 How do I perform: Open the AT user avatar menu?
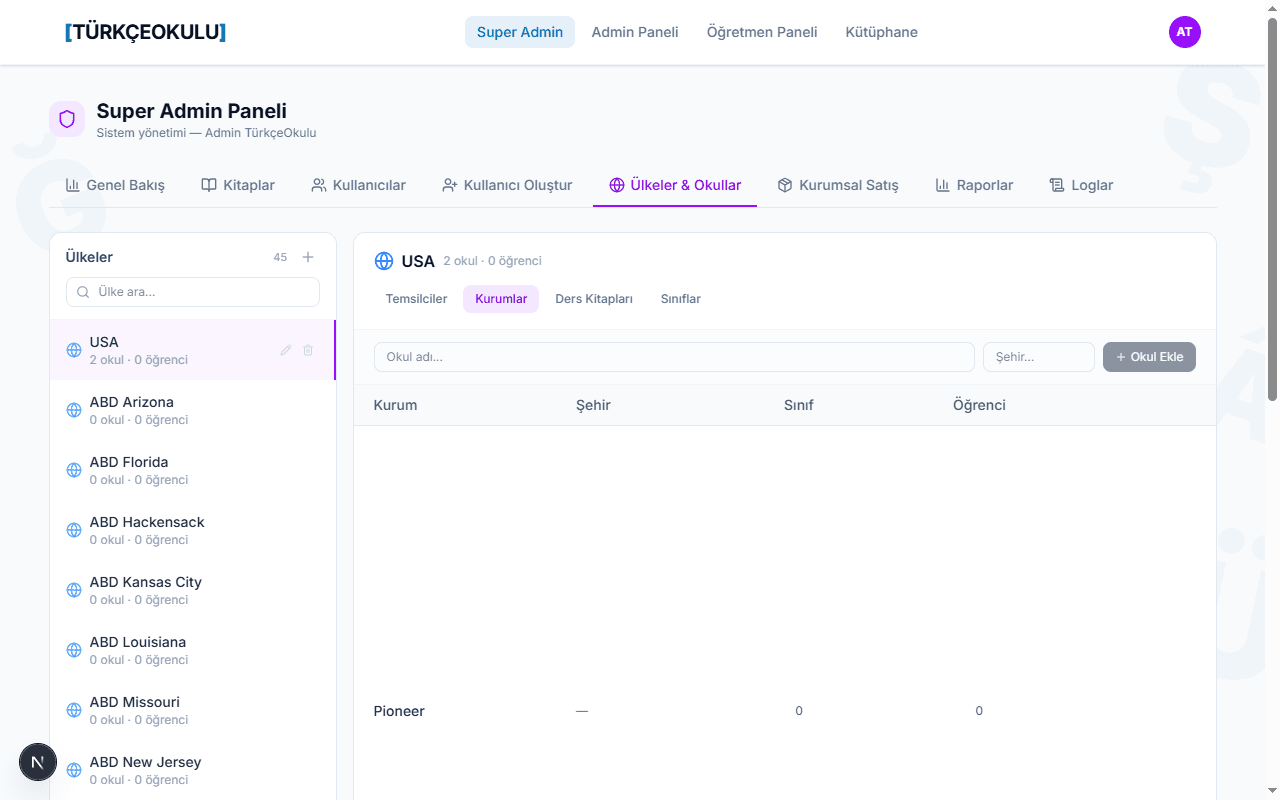[1185, 32]
